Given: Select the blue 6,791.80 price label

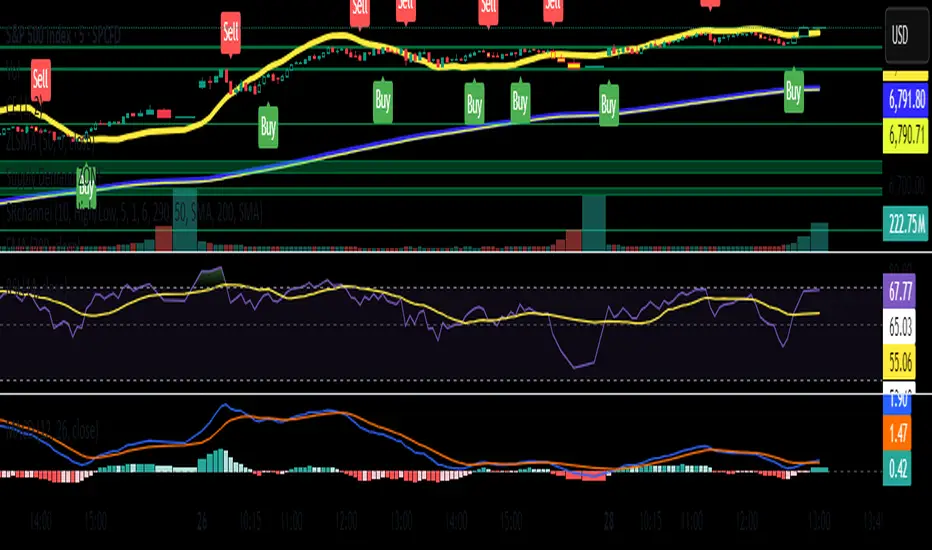Looking at the screenshot, I should tap(906, 100).
